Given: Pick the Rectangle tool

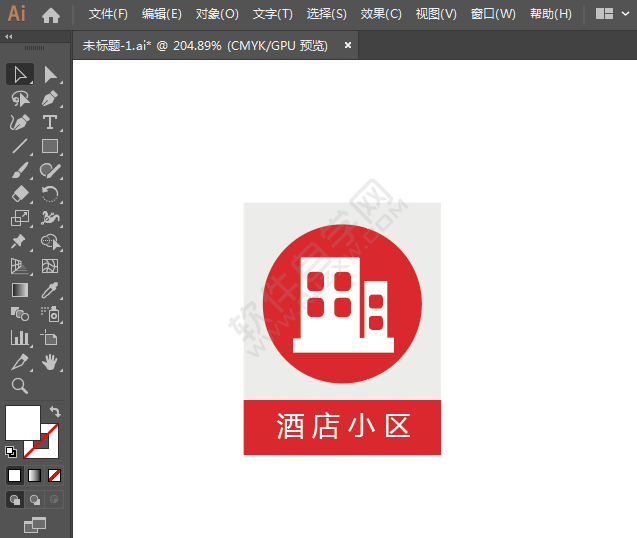Looking at the screenshot, I should pos(50,146).
